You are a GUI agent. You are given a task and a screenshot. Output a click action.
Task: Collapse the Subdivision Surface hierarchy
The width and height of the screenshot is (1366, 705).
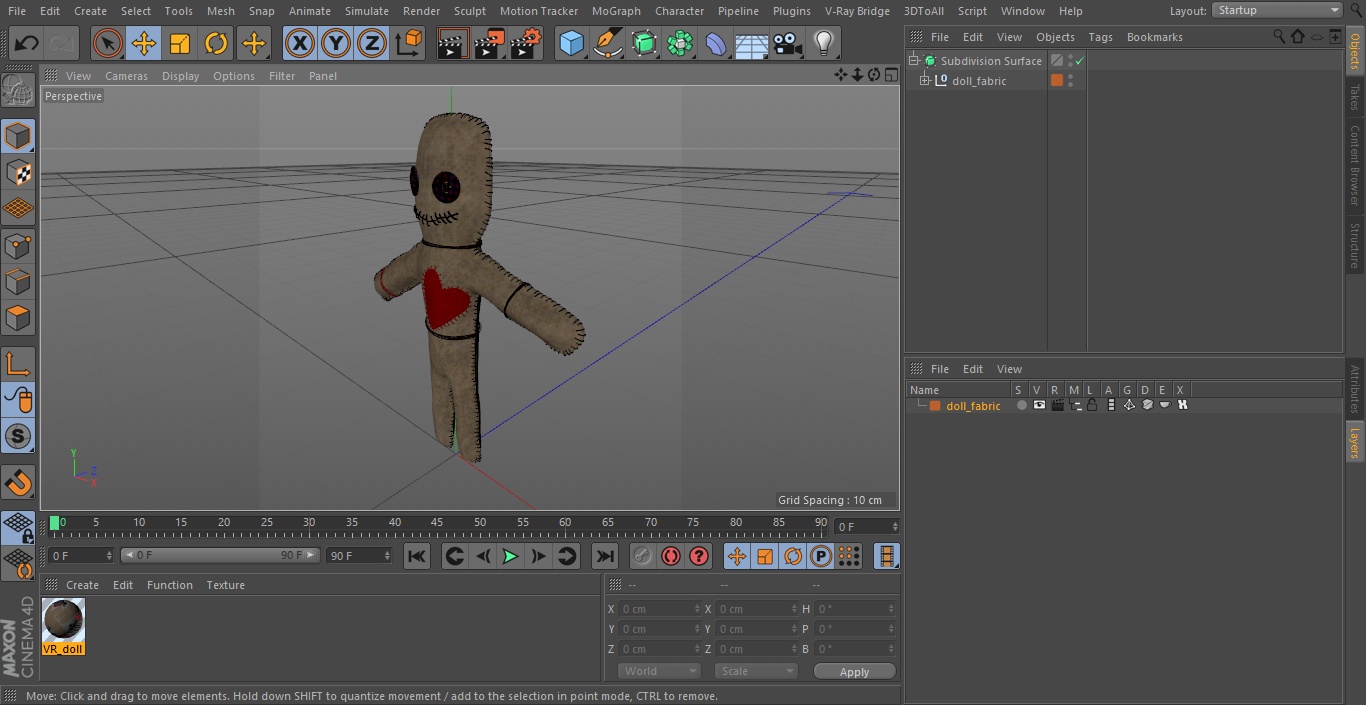913,61
